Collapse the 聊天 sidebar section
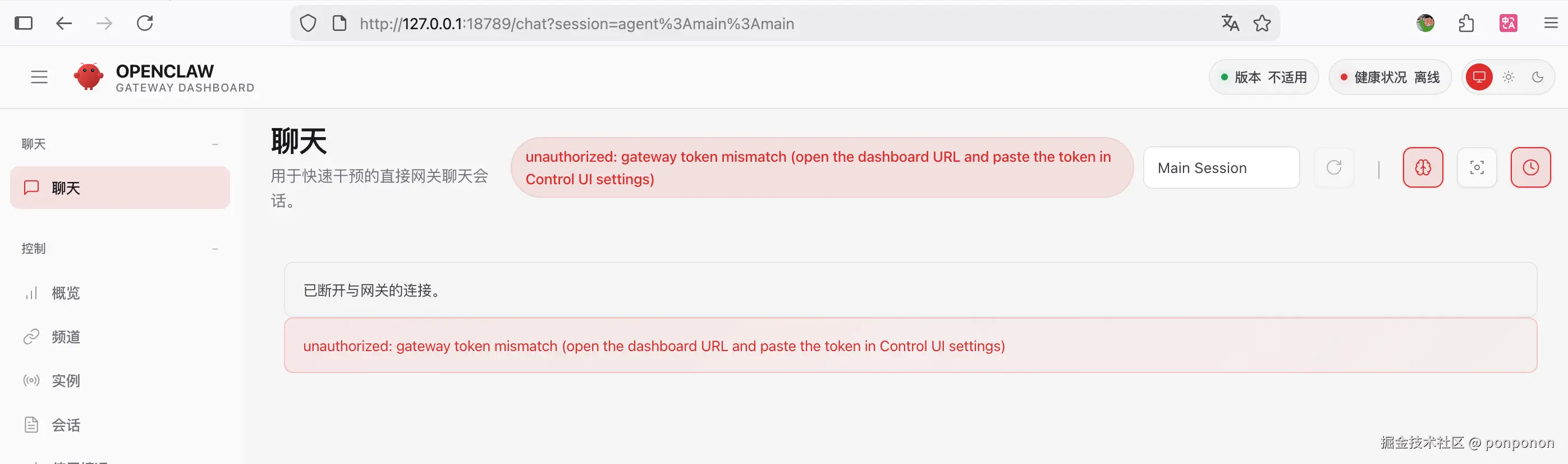Image resolution: width=1568 pixels, height=464 pixels. 215,144
